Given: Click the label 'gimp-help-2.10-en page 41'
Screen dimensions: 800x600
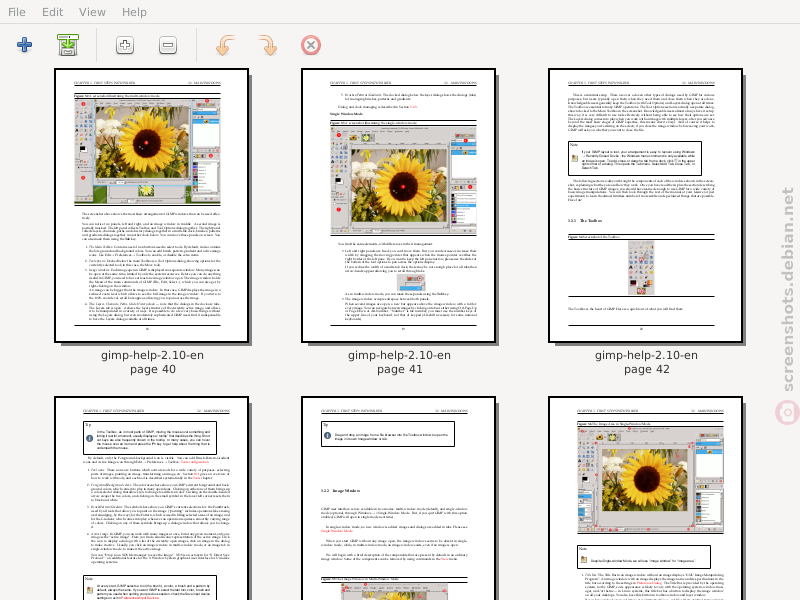Looking at the screenshot, I should click(399, 362).
